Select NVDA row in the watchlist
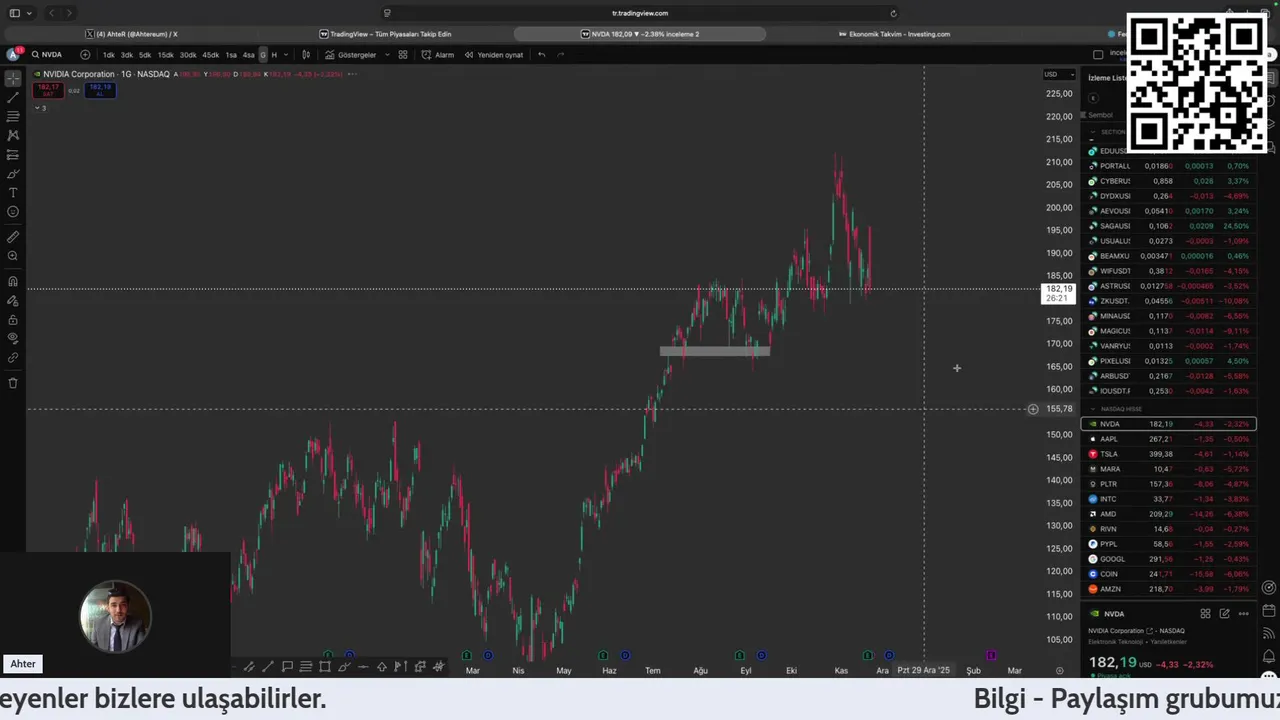This screenshot has height=720, width=1280. tap(1168, 424)
